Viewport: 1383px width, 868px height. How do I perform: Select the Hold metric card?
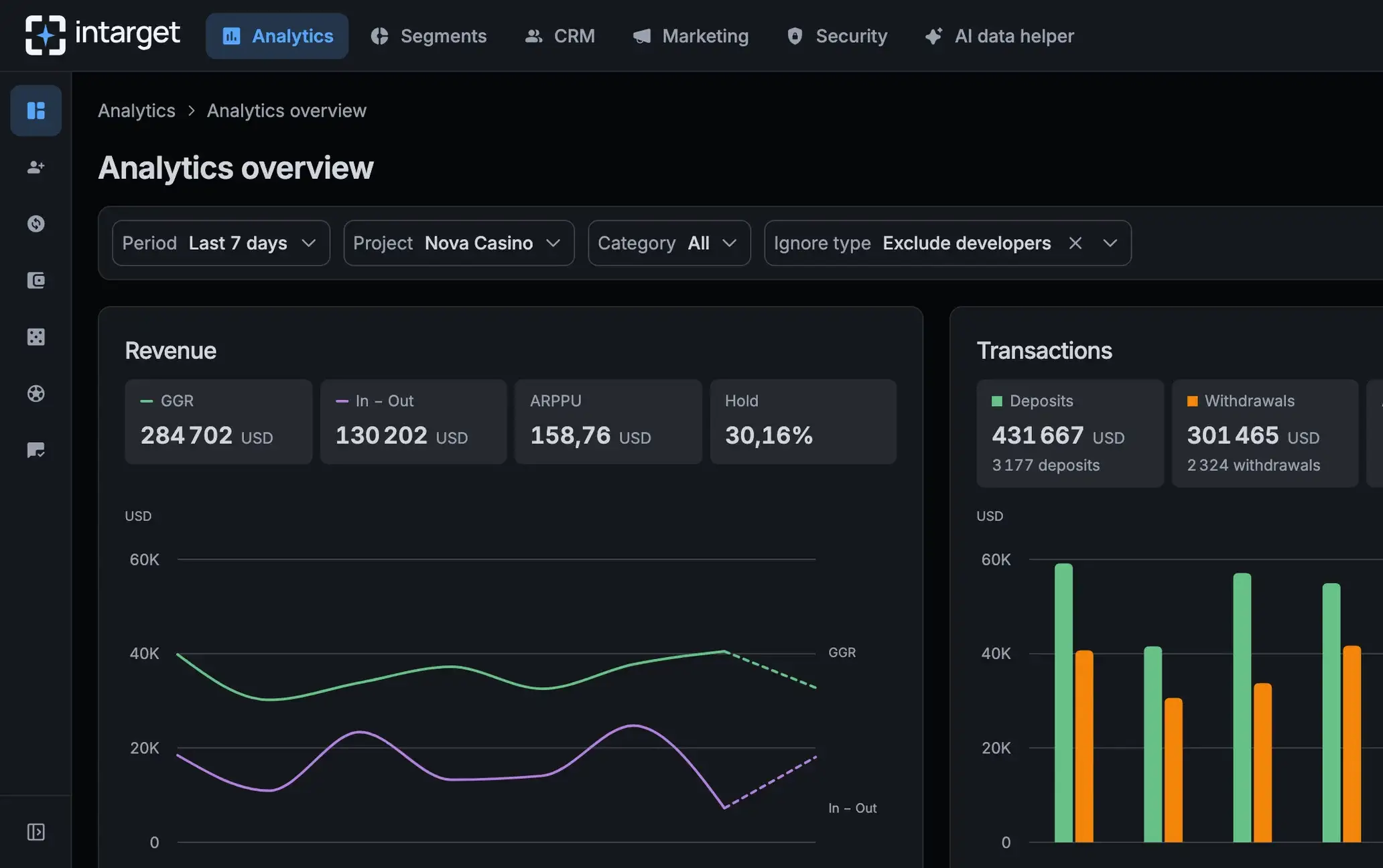click(803, 421)
